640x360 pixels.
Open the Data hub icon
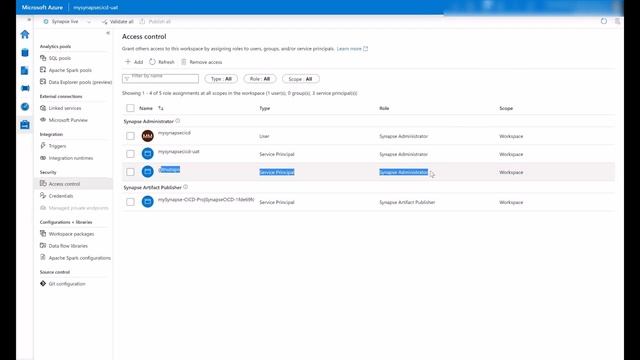pyautogui.click(x=25, y=53)
